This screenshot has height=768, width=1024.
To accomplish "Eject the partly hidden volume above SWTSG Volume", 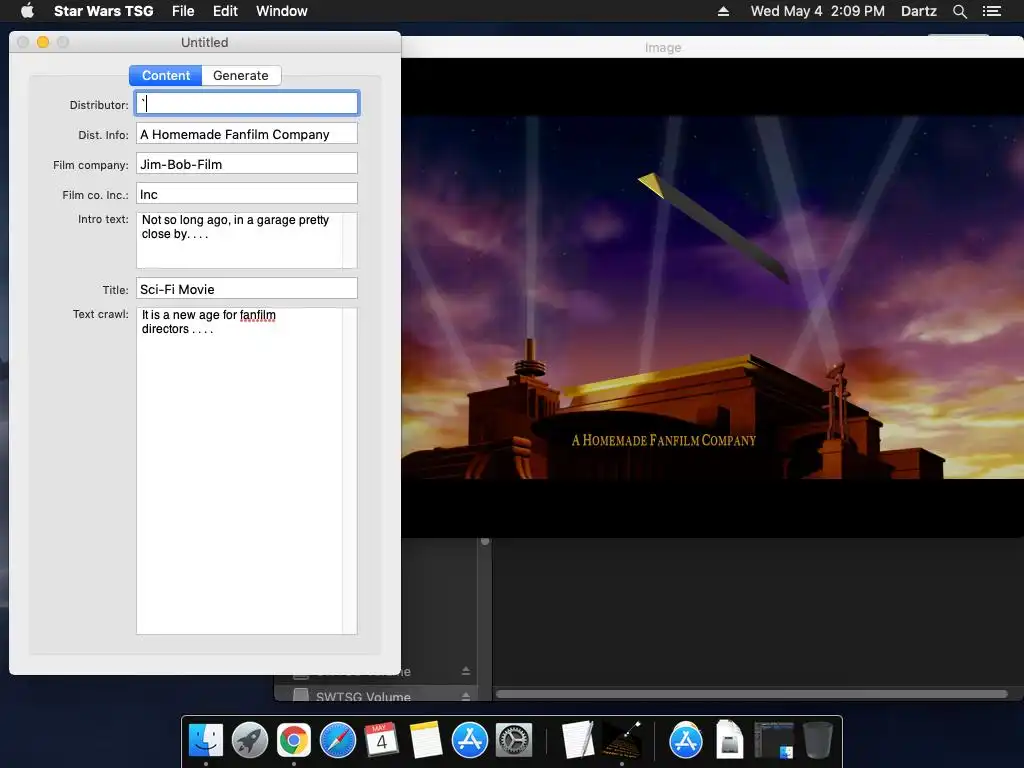I will pyautogui.click(x=466, y=671).
